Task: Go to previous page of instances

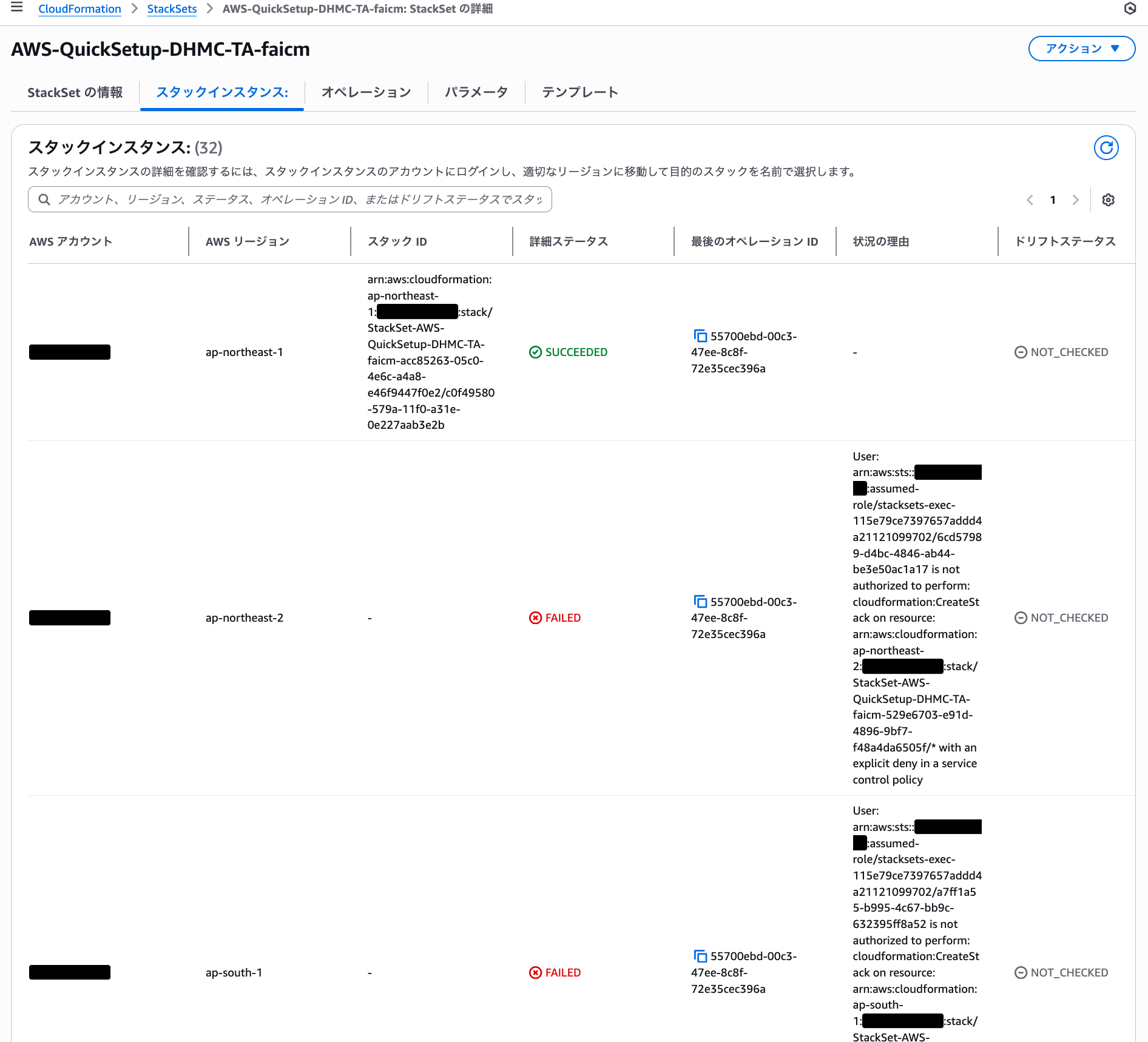Action: click(x=1030, y=200)
